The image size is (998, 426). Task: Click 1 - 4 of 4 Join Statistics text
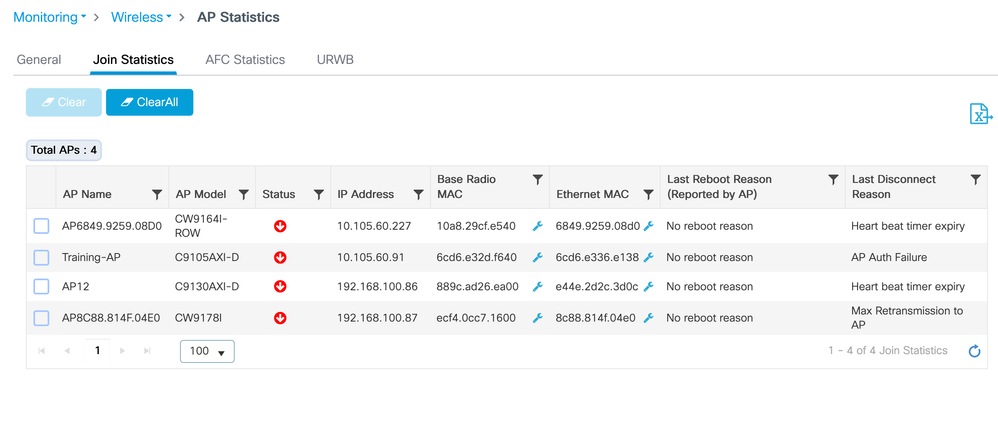click(x=887, y=350)
